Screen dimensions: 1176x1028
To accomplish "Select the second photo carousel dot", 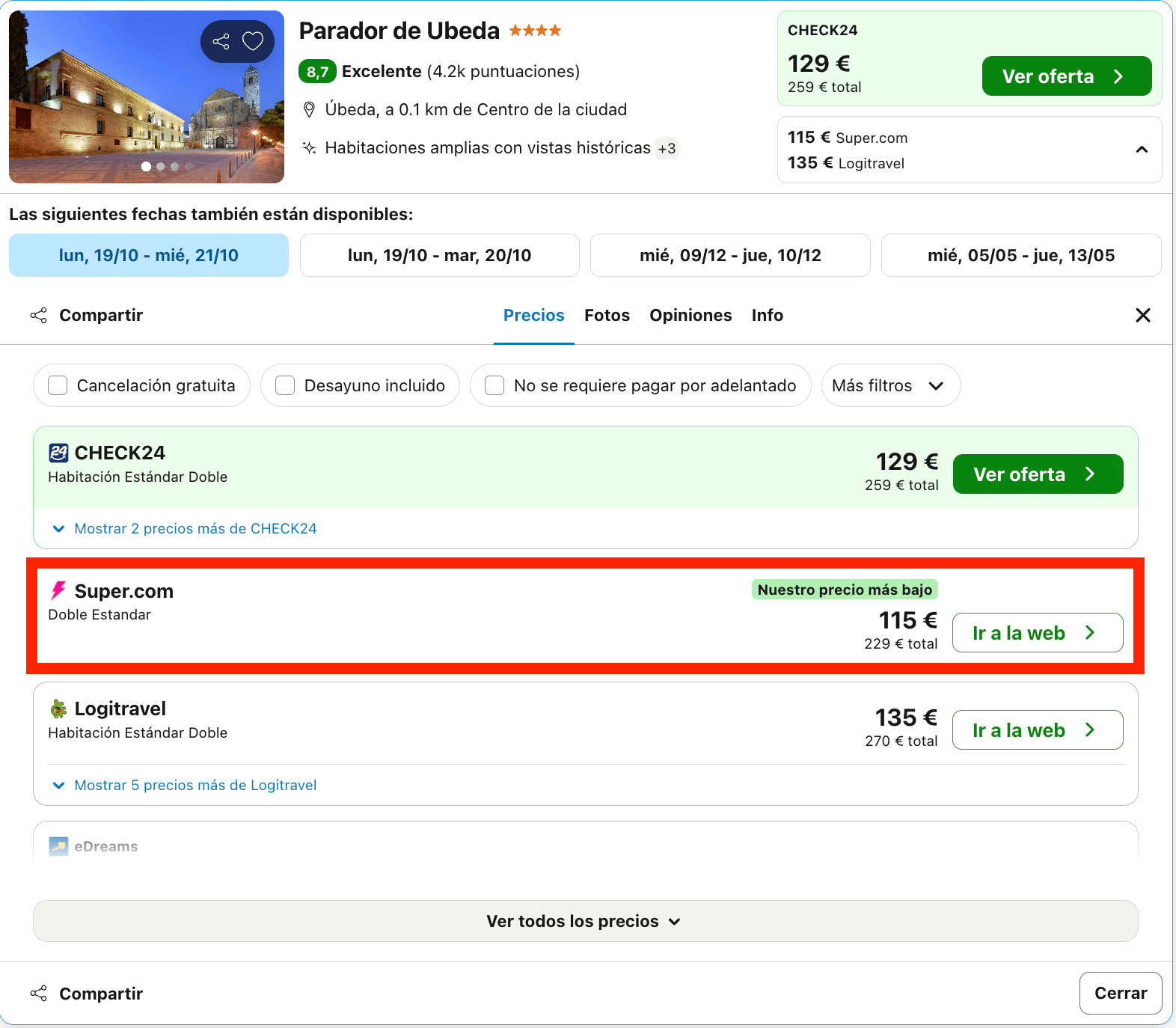I will [x=161, y=167].
